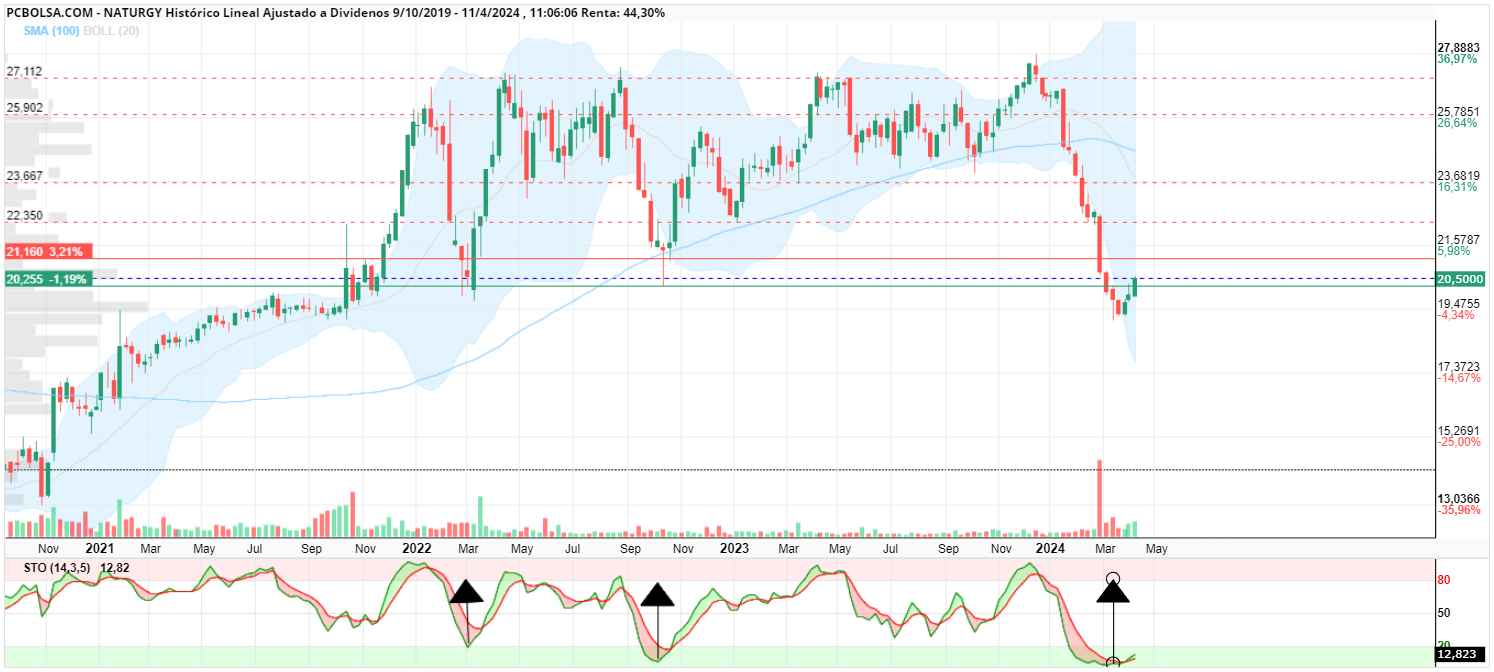
Task: Click the 13,0366 price axis value
Action: tap(1458, 498)
